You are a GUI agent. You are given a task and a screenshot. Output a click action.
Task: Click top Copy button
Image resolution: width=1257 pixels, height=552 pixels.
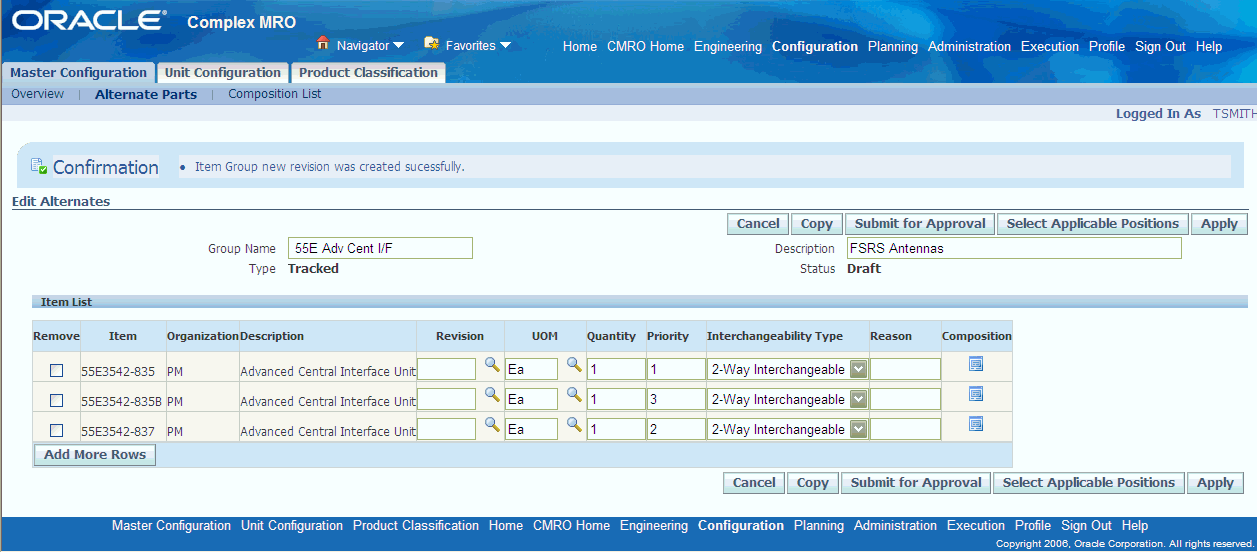(817, 224)
